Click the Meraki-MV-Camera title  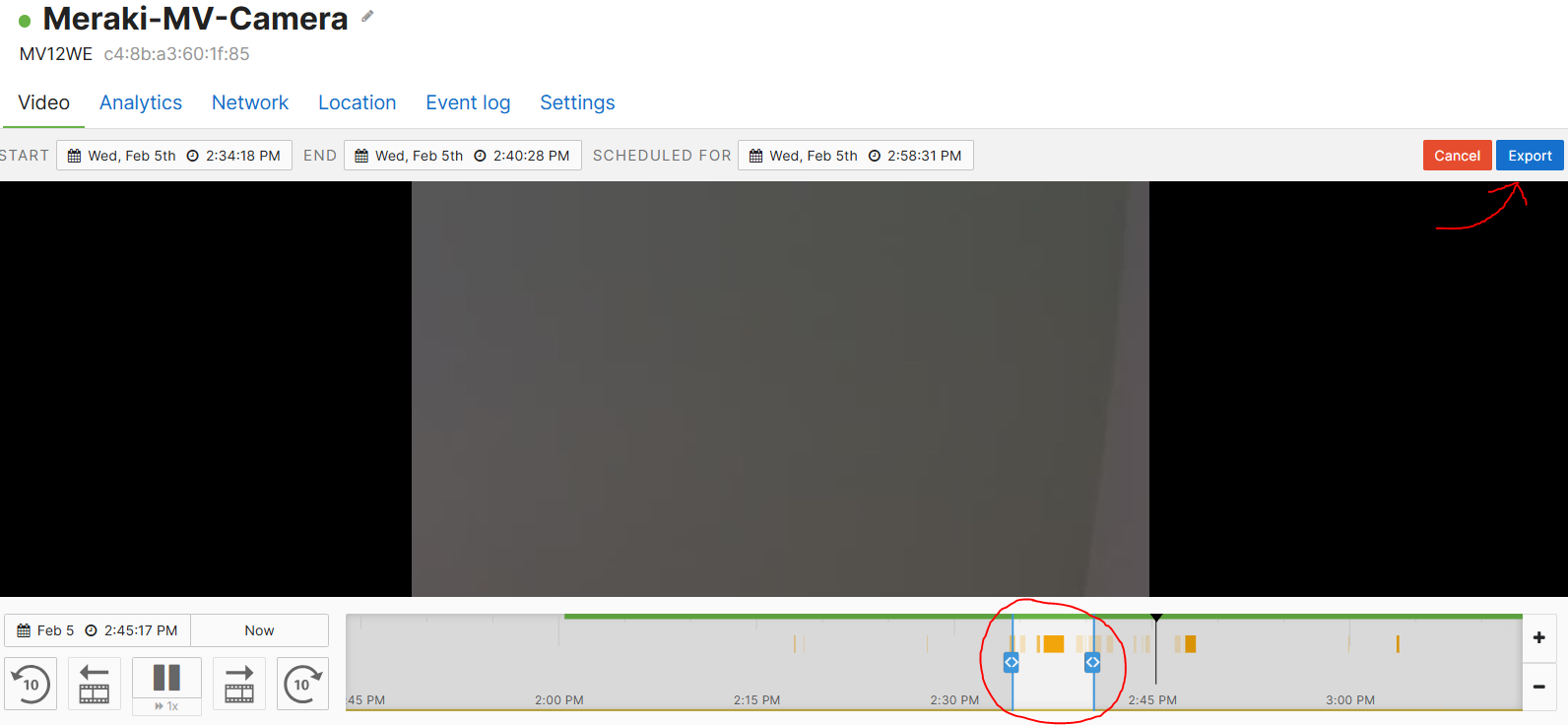(195, 19)
